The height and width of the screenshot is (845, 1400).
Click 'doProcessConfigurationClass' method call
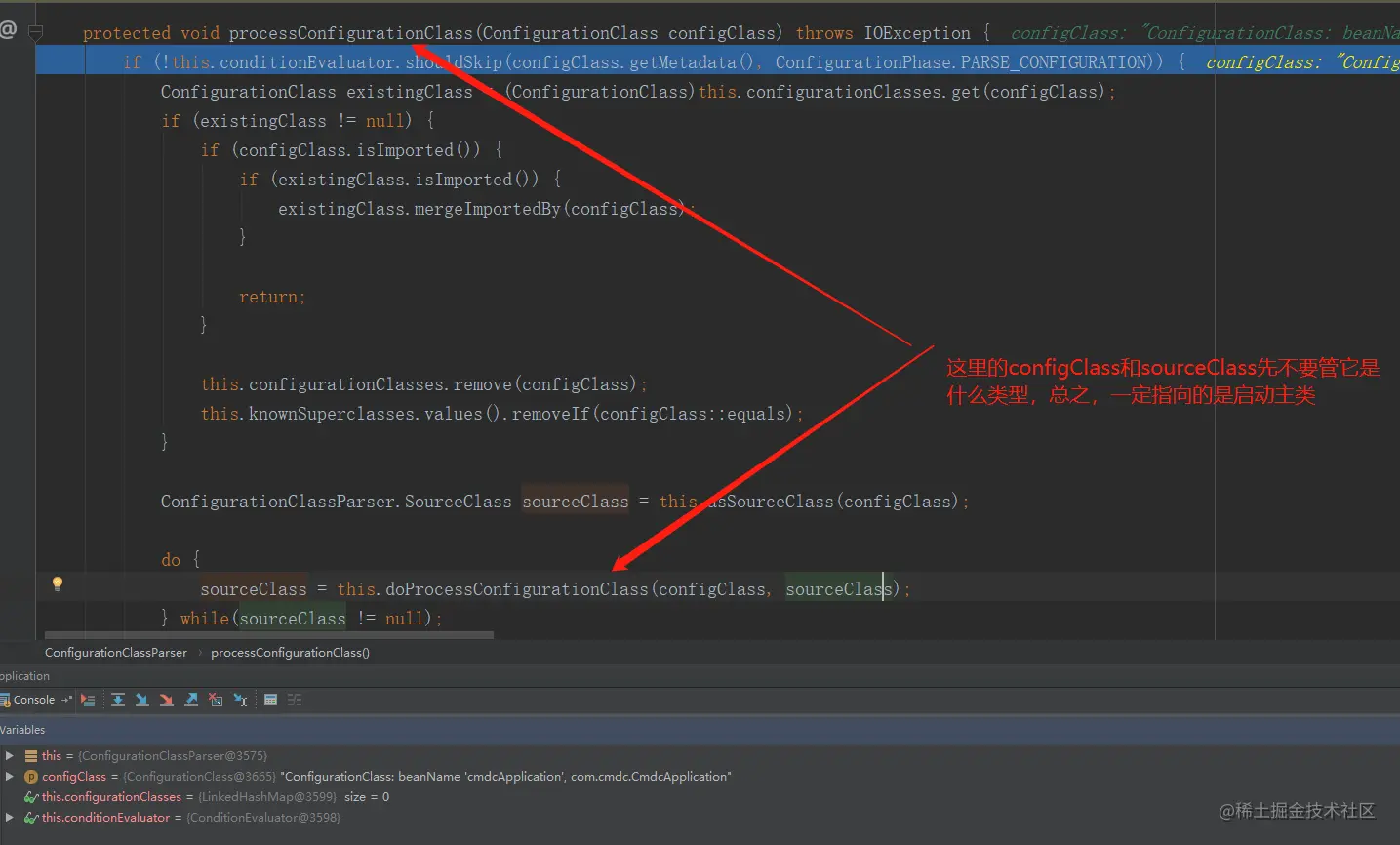[x=517, y=589]
